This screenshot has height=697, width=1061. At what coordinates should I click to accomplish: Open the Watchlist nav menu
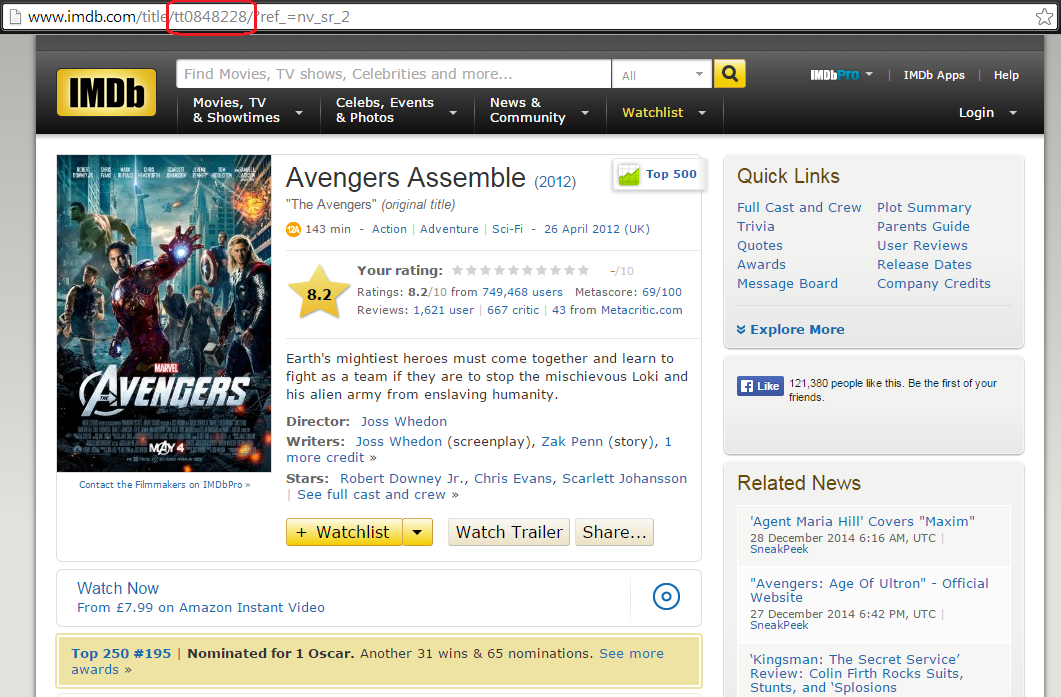tap(664, 113)
